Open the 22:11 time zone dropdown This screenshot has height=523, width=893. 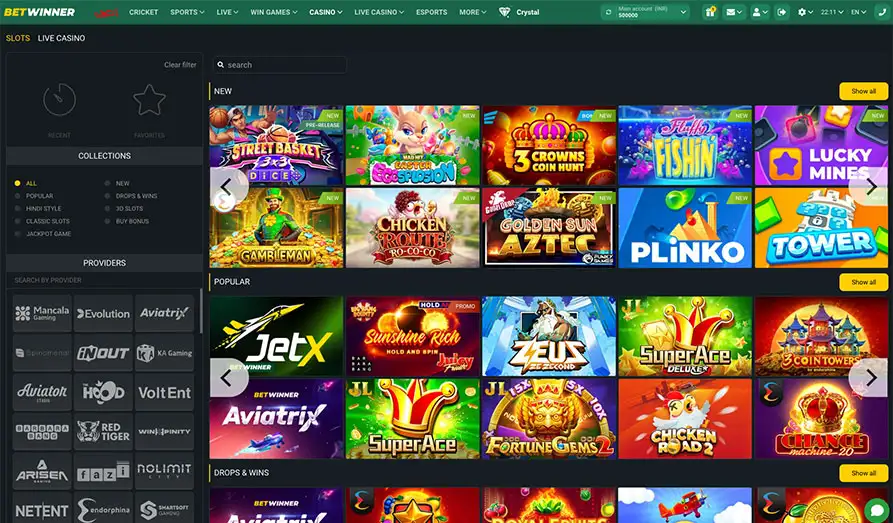pyautogui.click(x=832, y=12)
